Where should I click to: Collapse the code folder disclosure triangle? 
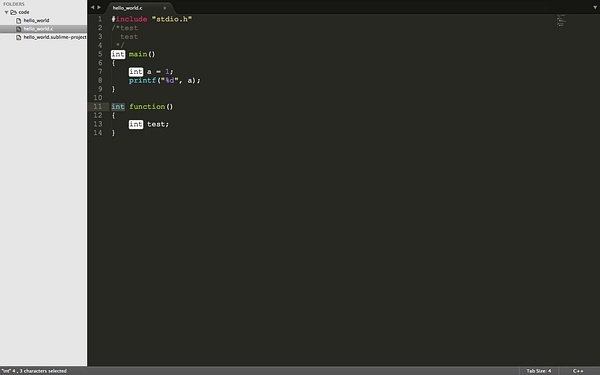(x=7, y=12)
